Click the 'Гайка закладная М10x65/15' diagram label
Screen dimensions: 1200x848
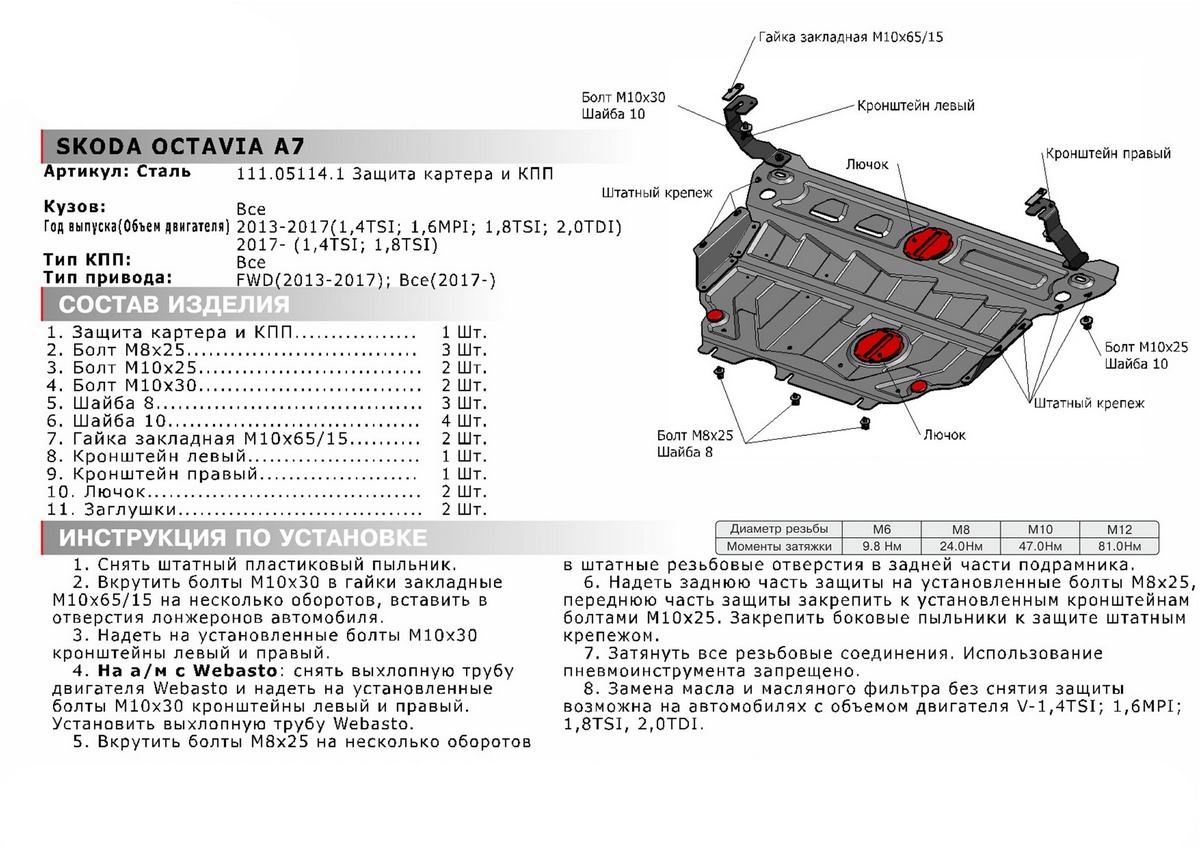tap(851, 36)
